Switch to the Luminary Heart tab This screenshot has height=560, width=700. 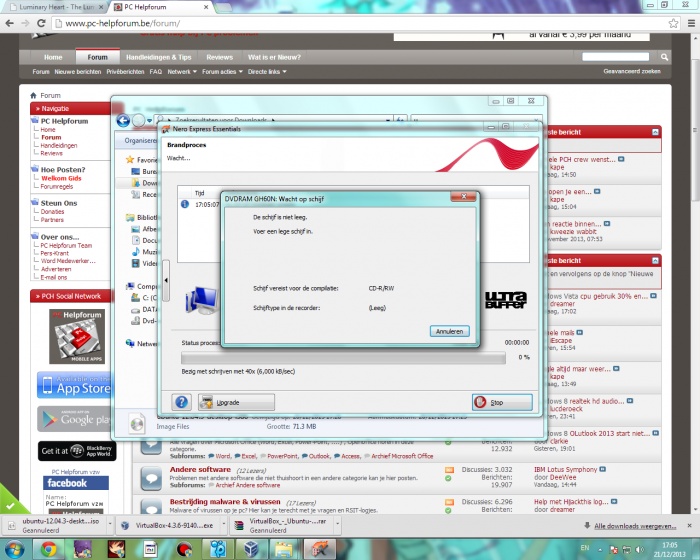pos(56,7)
